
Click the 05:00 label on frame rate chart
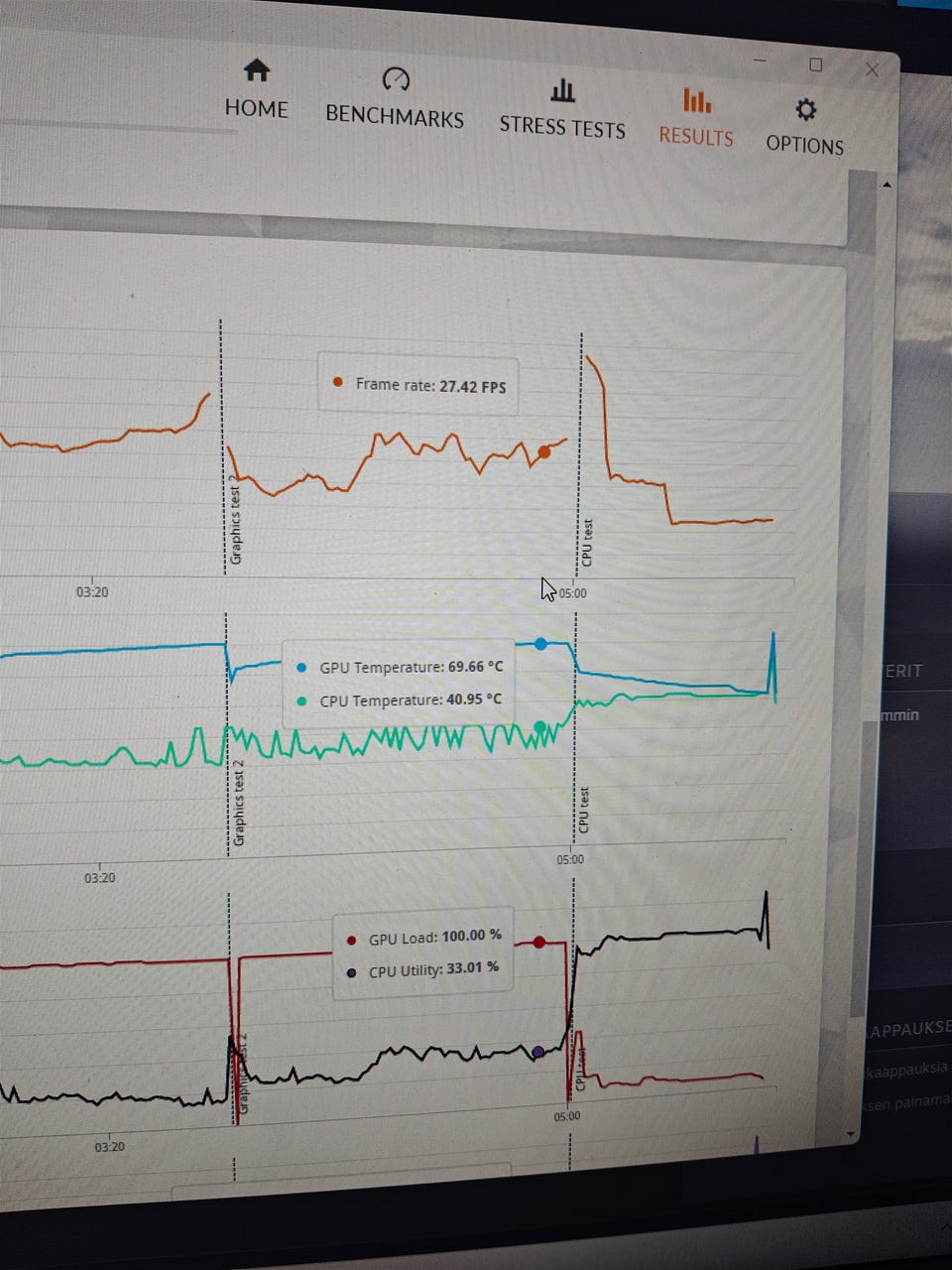(x=572, y=593)
